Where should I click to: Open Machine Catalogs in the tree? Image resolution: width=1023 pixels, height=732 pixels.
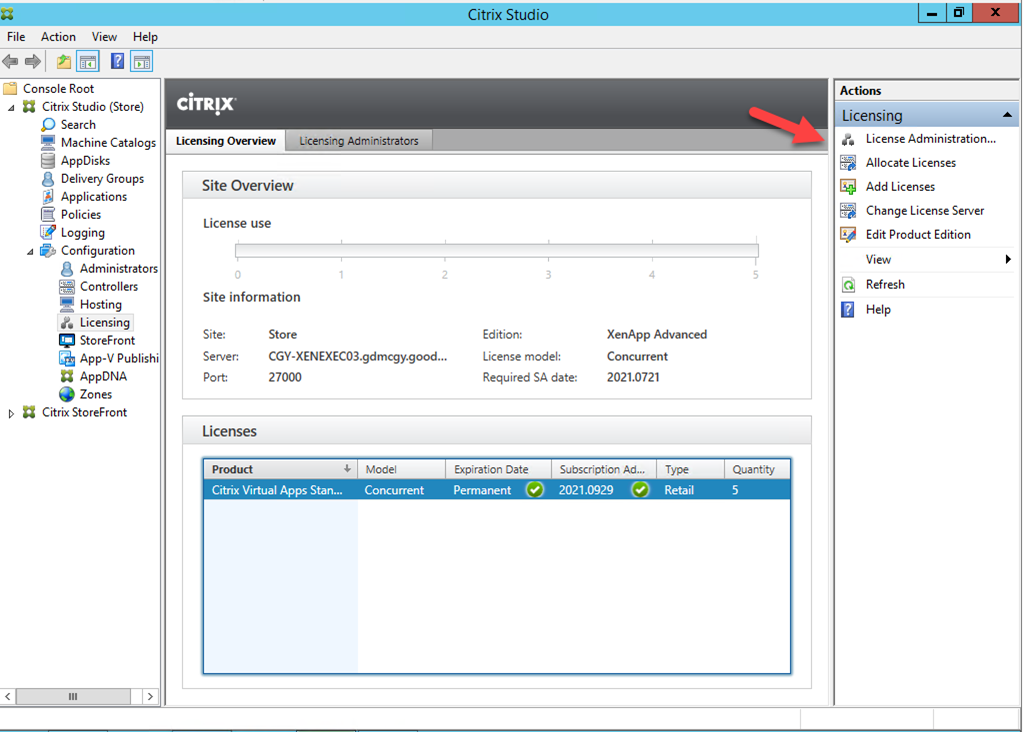(x=108, y=142)
